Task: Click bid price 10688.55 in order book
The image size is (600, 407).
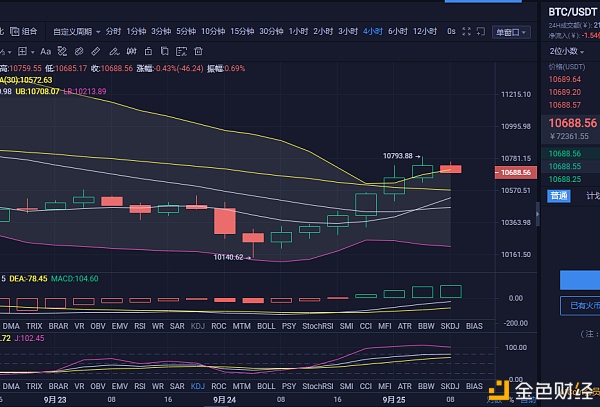Action: [x=564, y=166]
